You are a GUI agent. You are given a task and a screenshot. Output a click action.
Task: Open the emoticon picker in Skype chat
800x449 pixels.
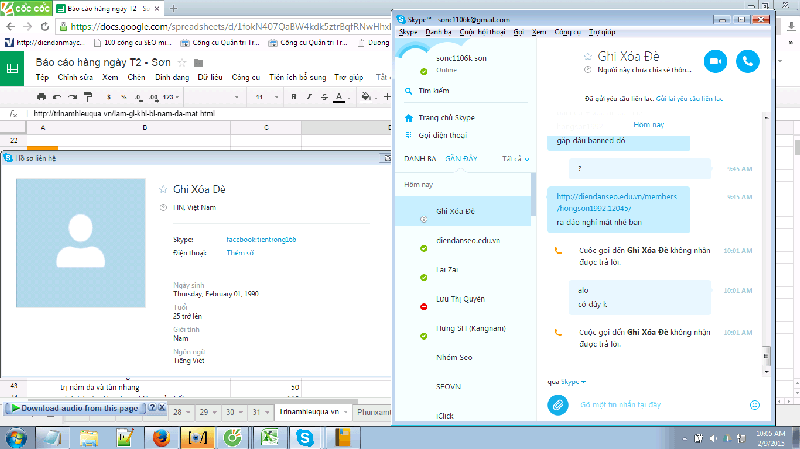755,405
